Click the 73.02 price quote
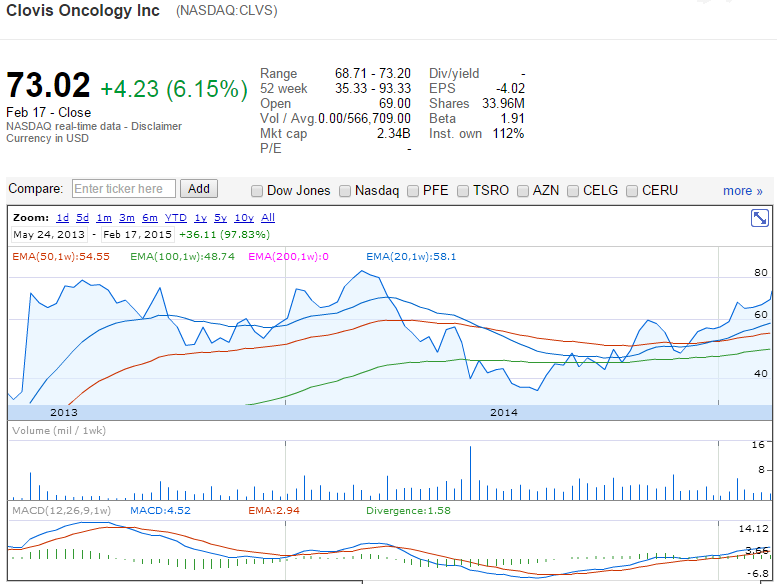Screen dimensions: 777x584 48,85
